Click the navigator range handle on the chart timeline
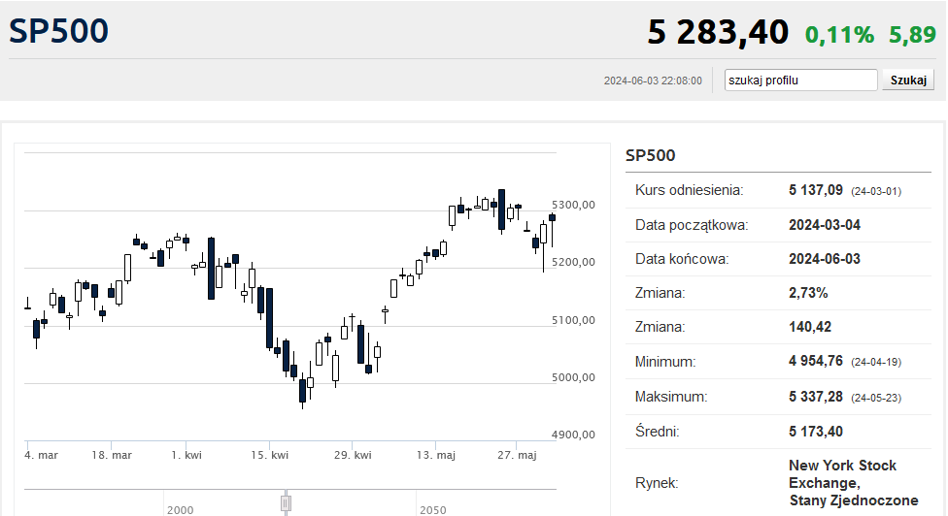 pos(286,503)
